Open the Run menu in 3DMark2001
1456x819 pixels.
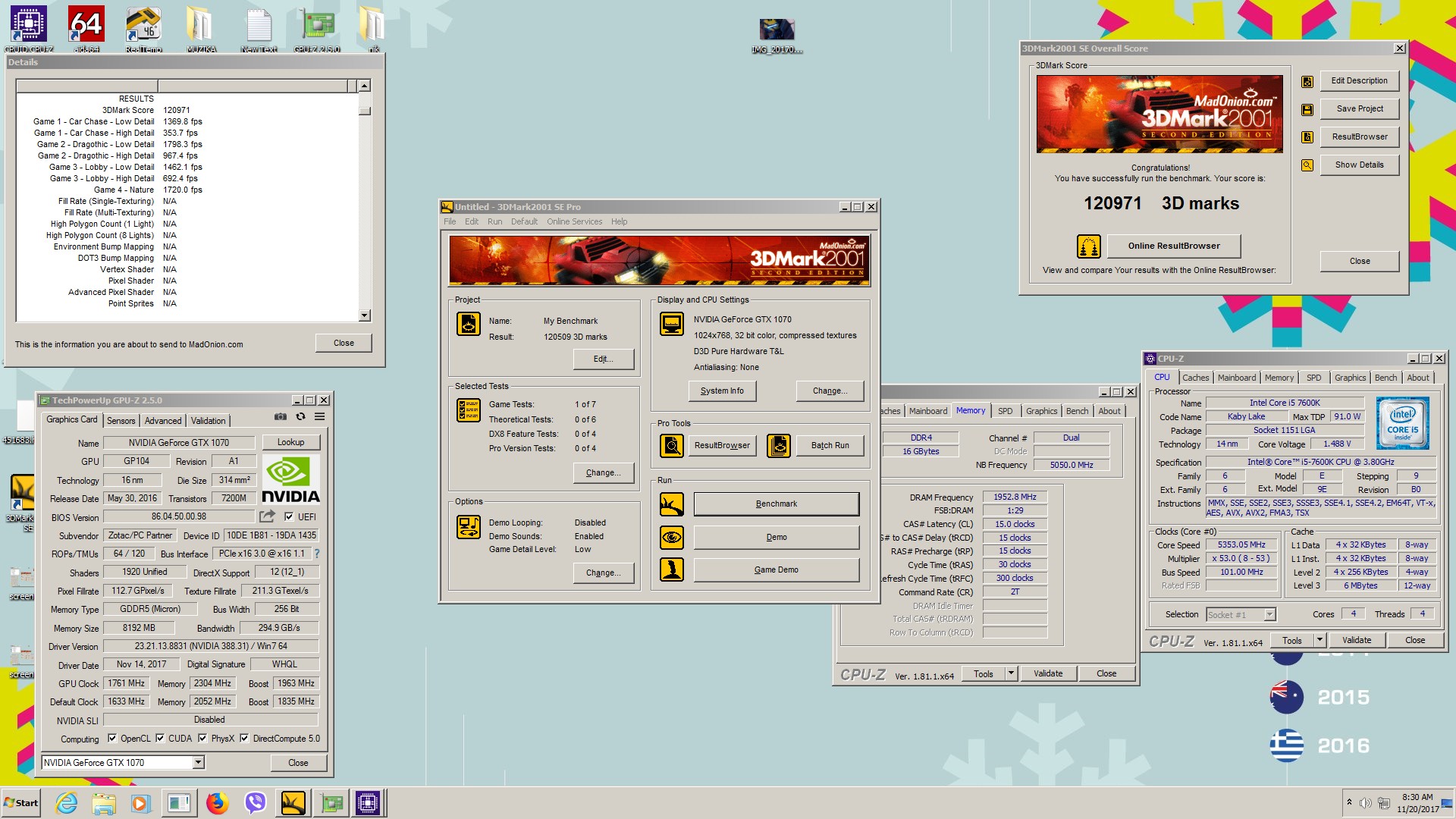(x=494, y=221)
